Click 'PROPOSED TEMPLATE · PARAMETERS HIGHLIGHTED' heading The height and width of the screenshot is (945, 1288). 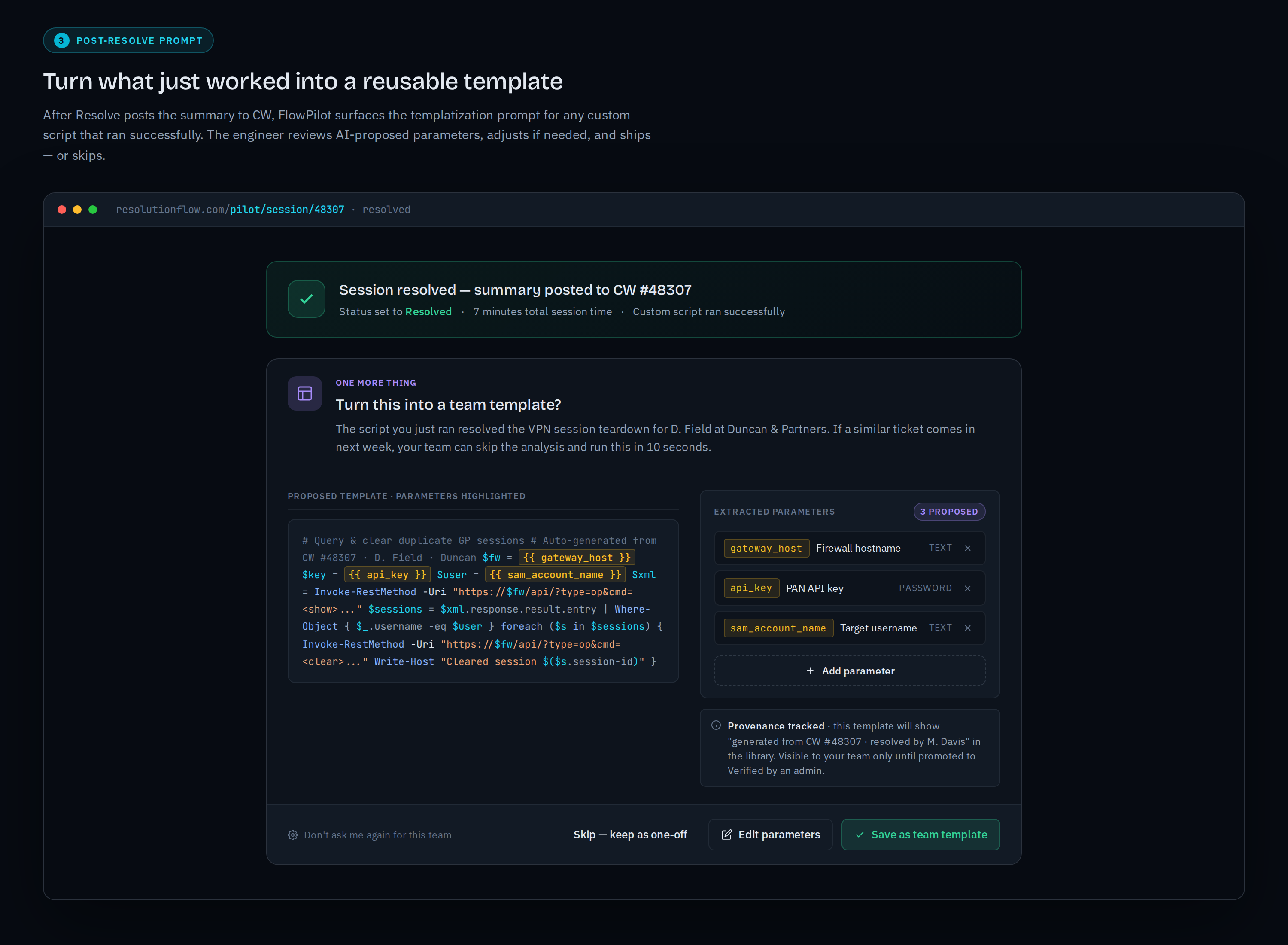click(x=406, y=496)
